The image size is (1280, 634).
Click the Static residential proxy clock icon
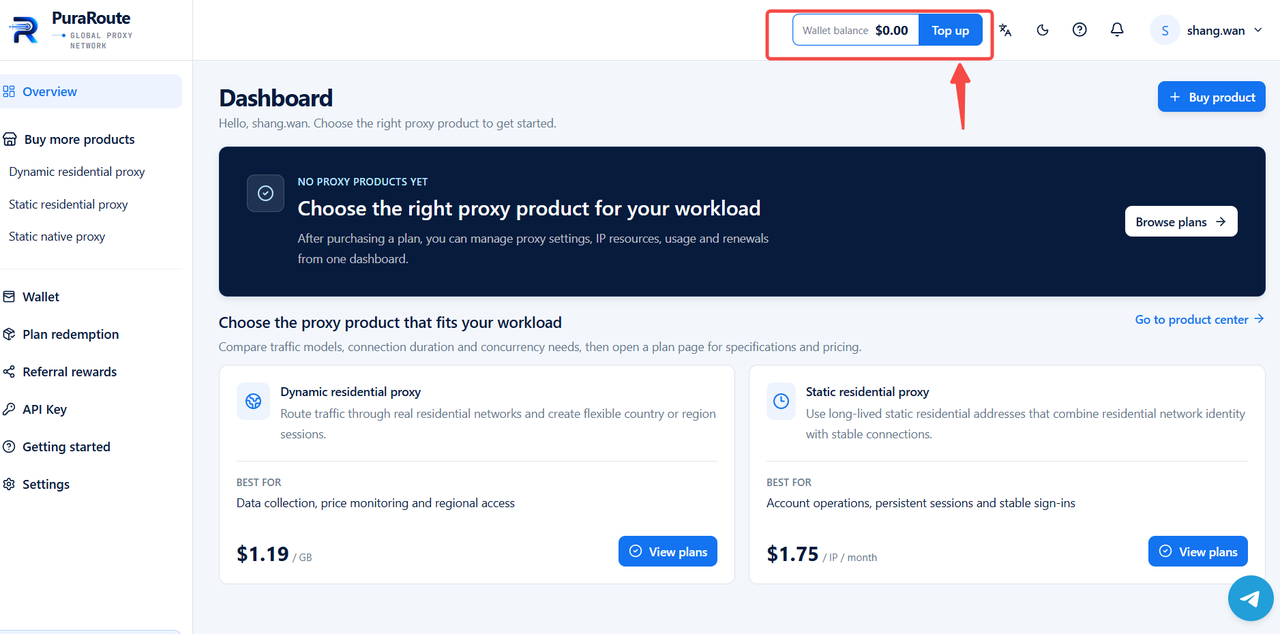pyautogui.click(x=781, y=401)
